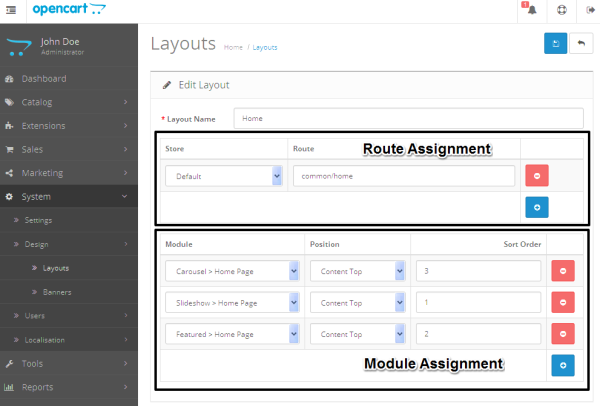Open the Featured > Home Page module dropdown

click(x=232, y=334)
